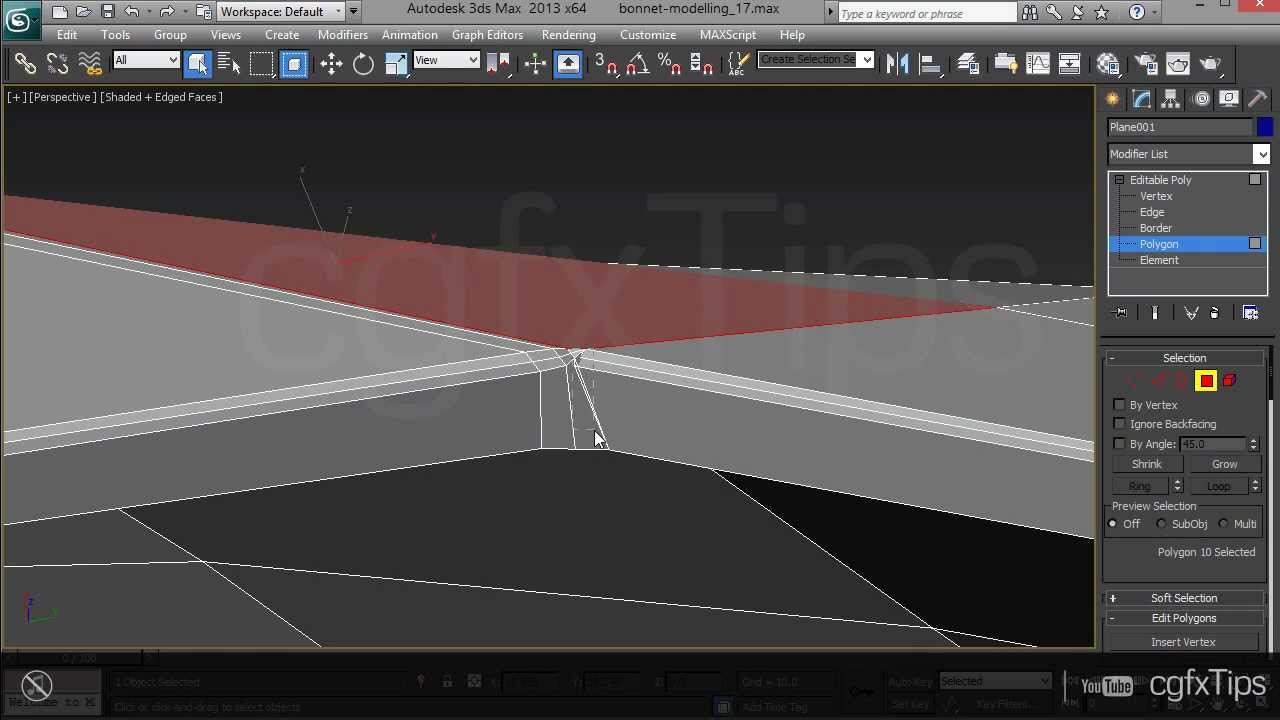Switch to the Motion command panel
The width and height of the screenshot is (1280, 720).
tap(1200, 99)
